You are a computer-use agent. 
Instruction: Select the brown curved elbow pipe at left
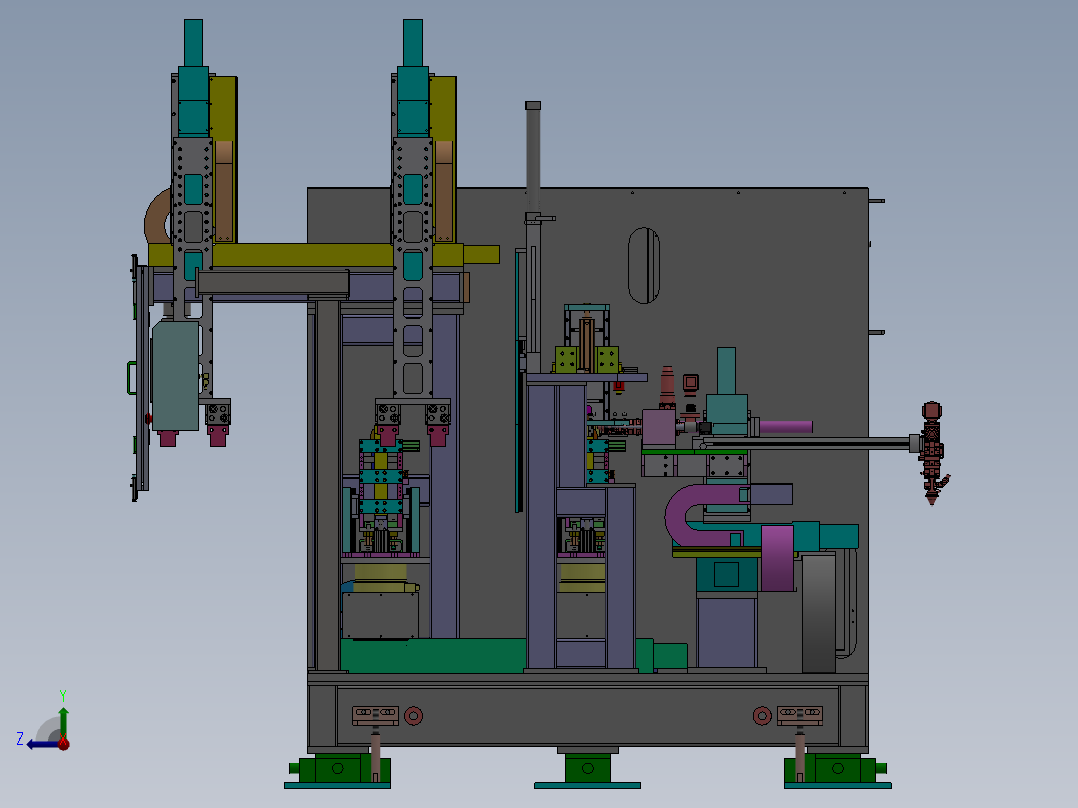(157, 216)
